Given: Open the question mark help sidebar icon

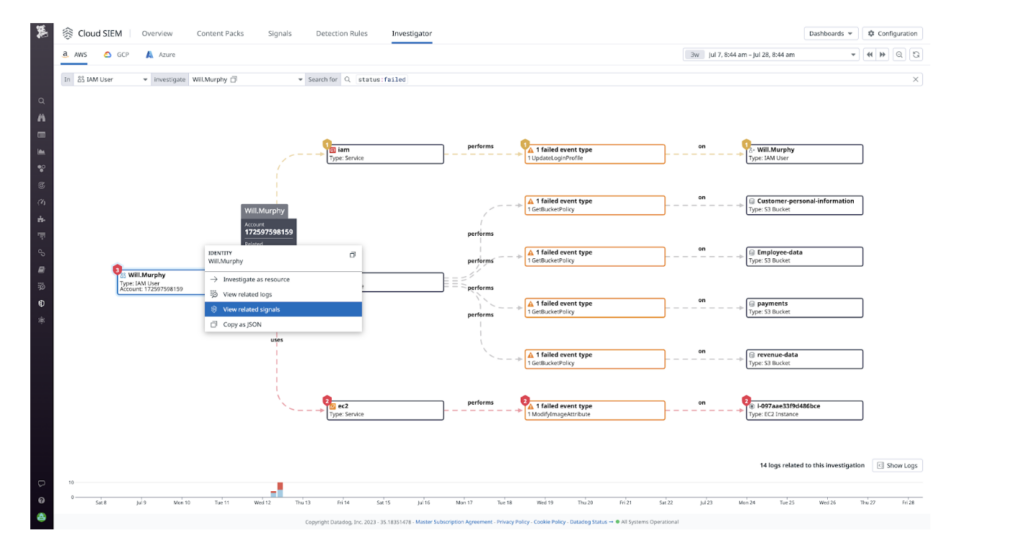Looking at the screenshot, I should point(42,500).
